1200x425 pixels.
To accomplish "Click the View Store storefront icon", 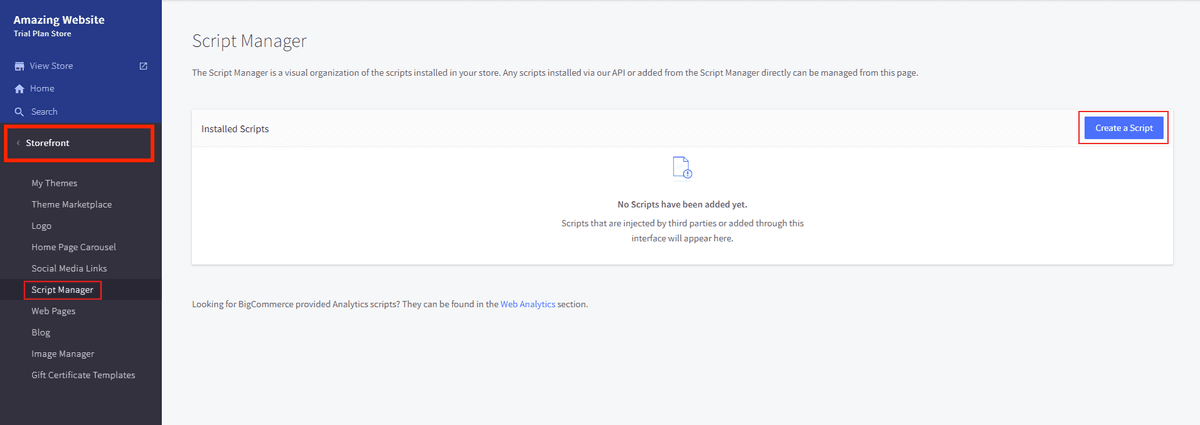I will pyautogui.click(x=19, y=66).
